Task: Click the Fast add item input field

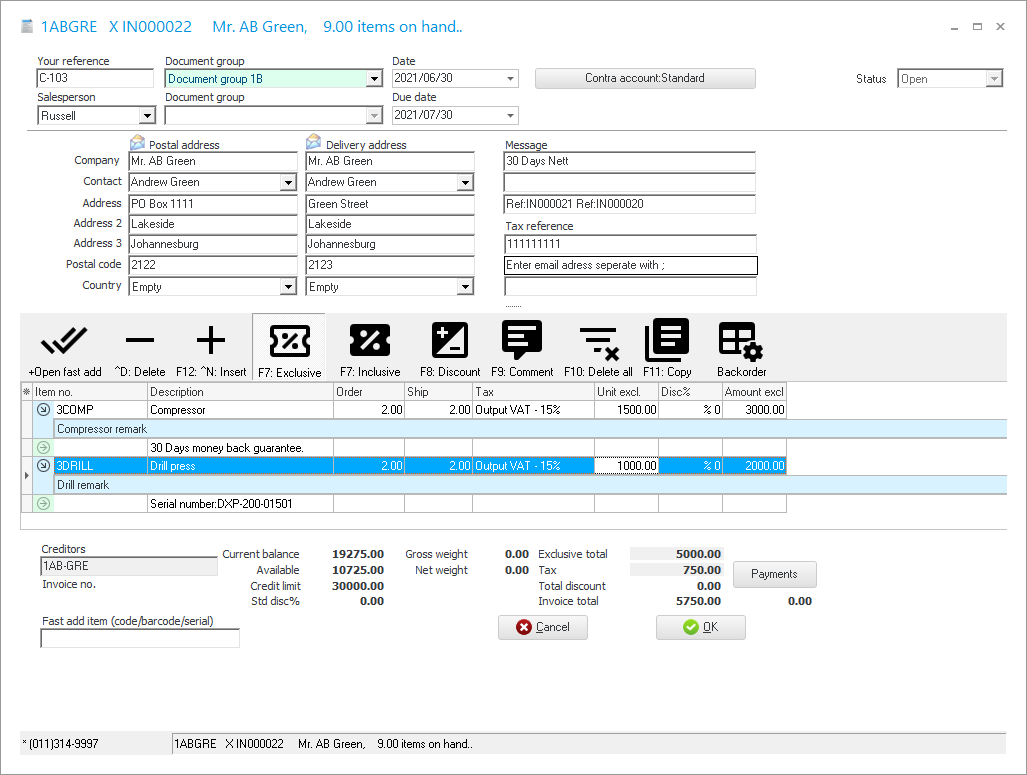Action: 140,638
